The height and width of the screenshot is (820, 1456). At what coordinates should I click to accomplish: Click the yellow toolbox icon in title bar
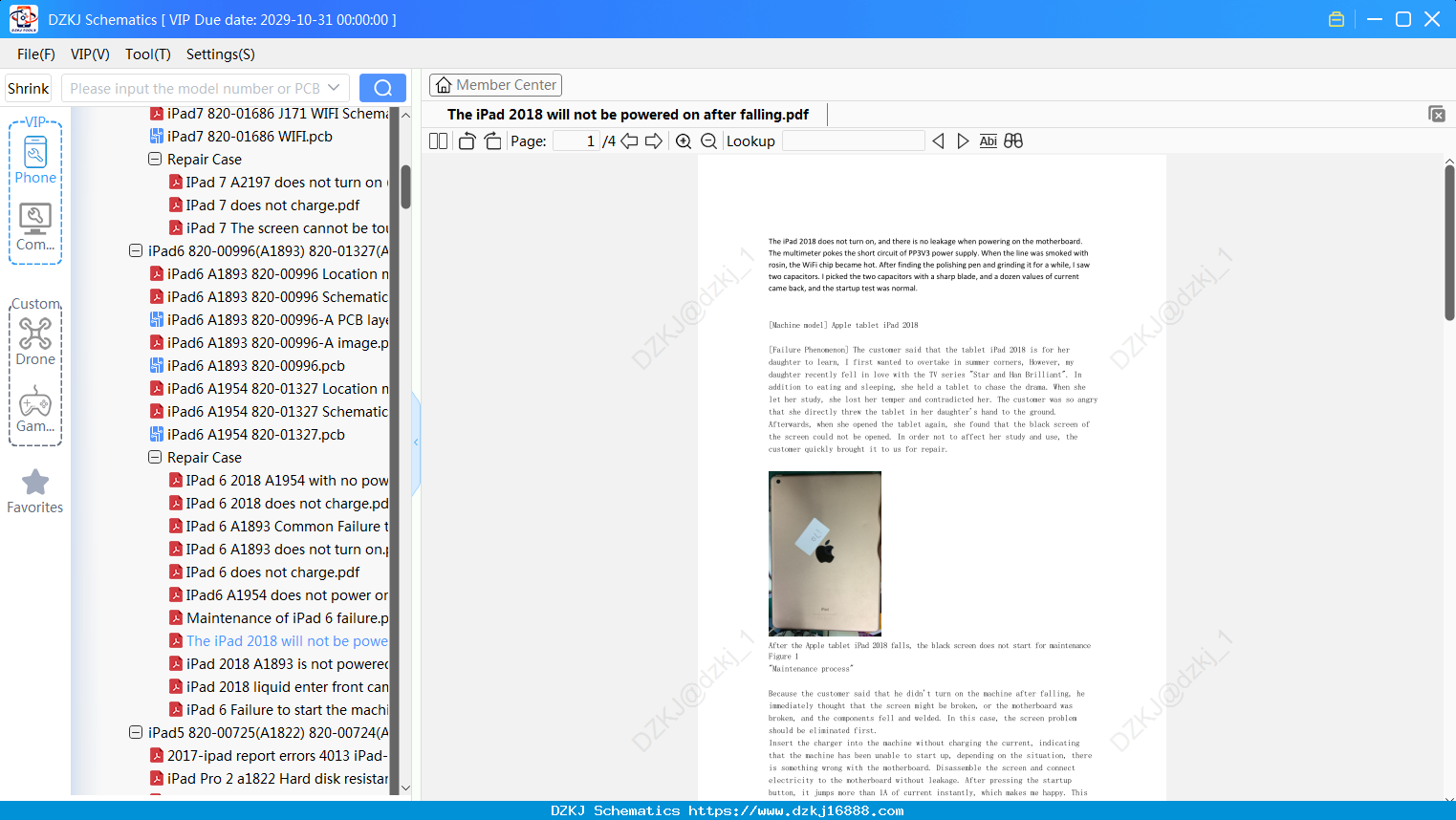[x=1336, y=19]
